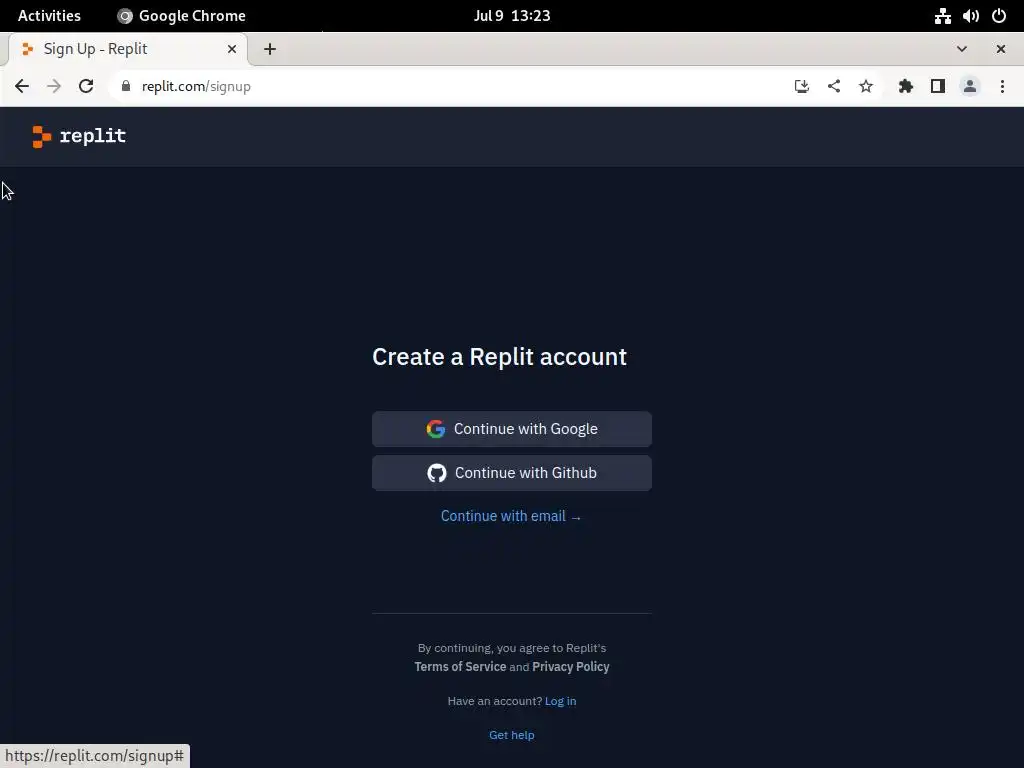Open the Chrome profile avatar icon
The height and width of the screenshot is (768, 1024).
click(x=970, y=86)
